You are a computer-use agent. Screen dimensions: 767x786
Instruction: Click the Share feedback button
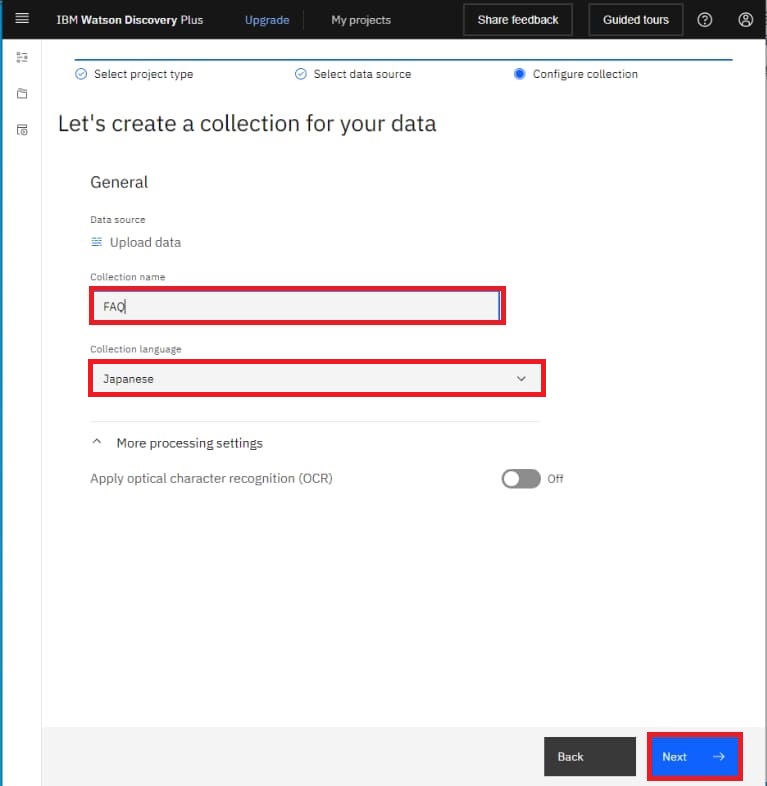click(518, 20)
